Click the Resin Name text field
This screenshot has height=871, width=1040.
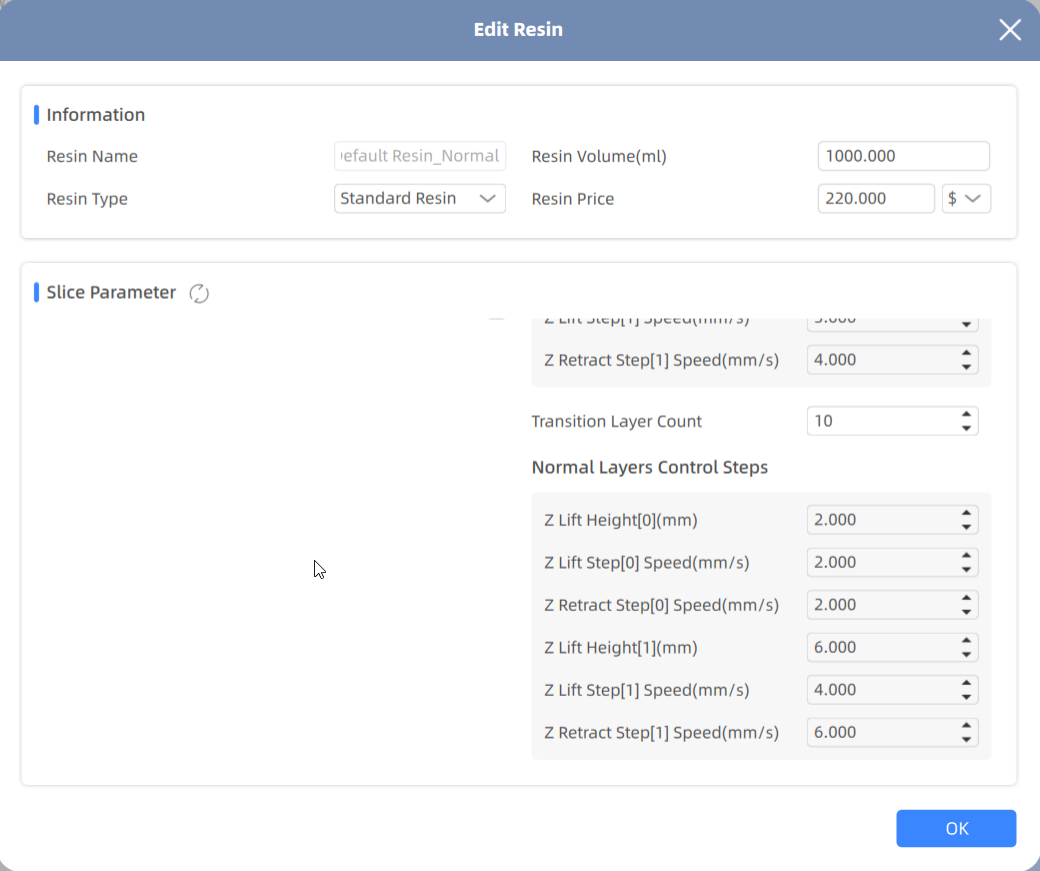[420, 156]
